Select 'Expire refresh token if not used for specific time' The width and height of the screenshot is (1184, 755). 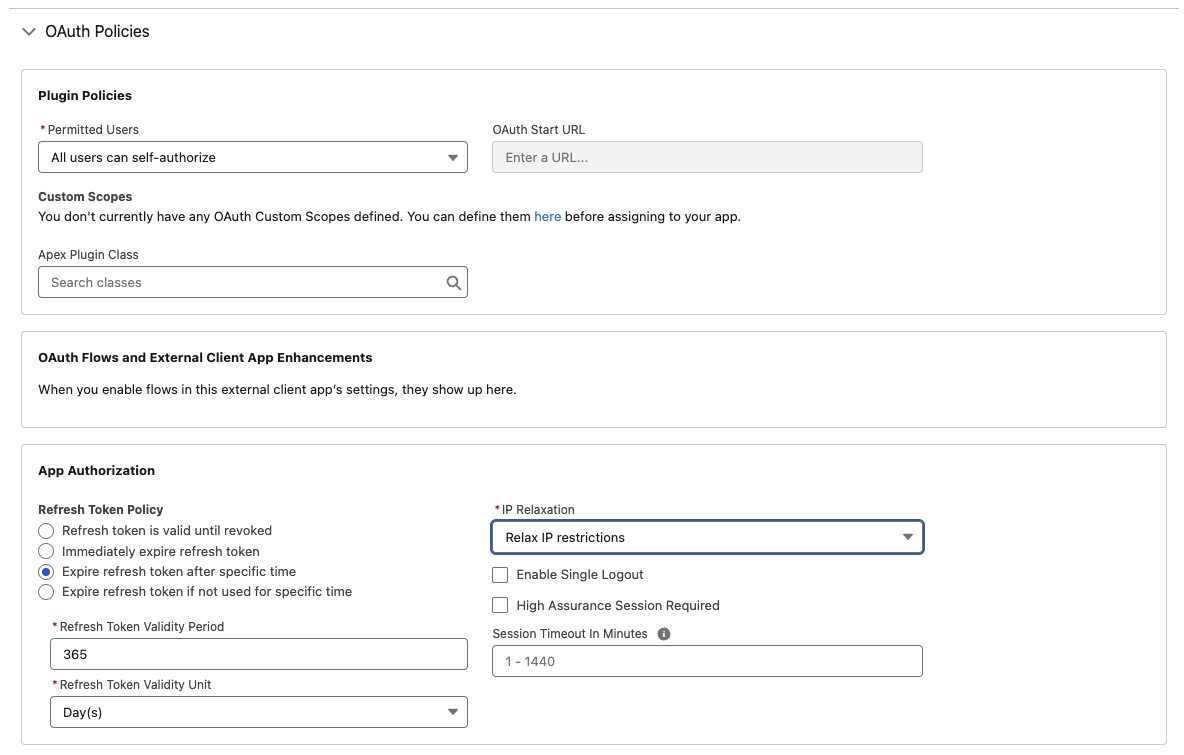pyautogui.click(x=45, y=591)
